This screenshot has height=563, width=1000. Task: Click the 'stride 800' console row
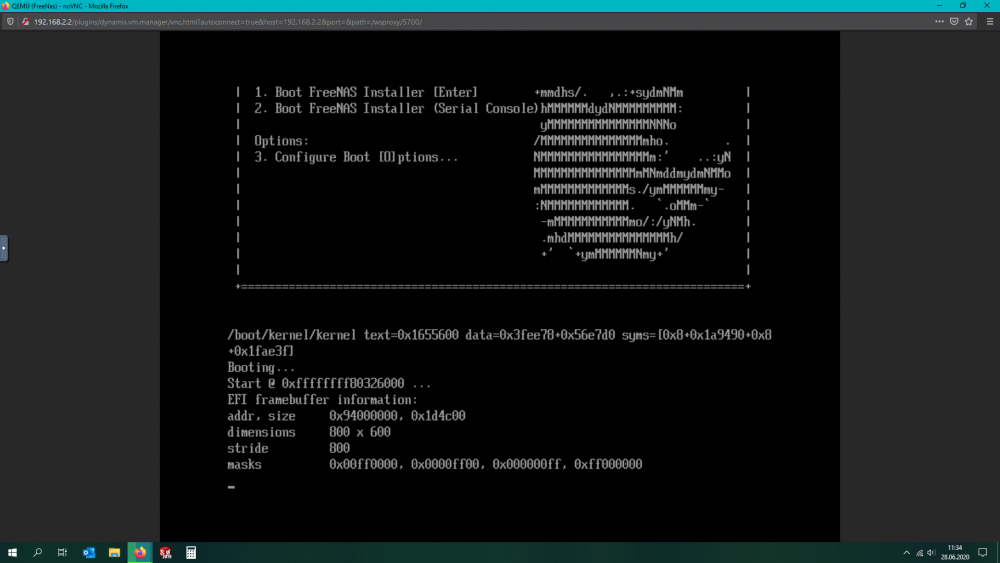pos(288,448)
